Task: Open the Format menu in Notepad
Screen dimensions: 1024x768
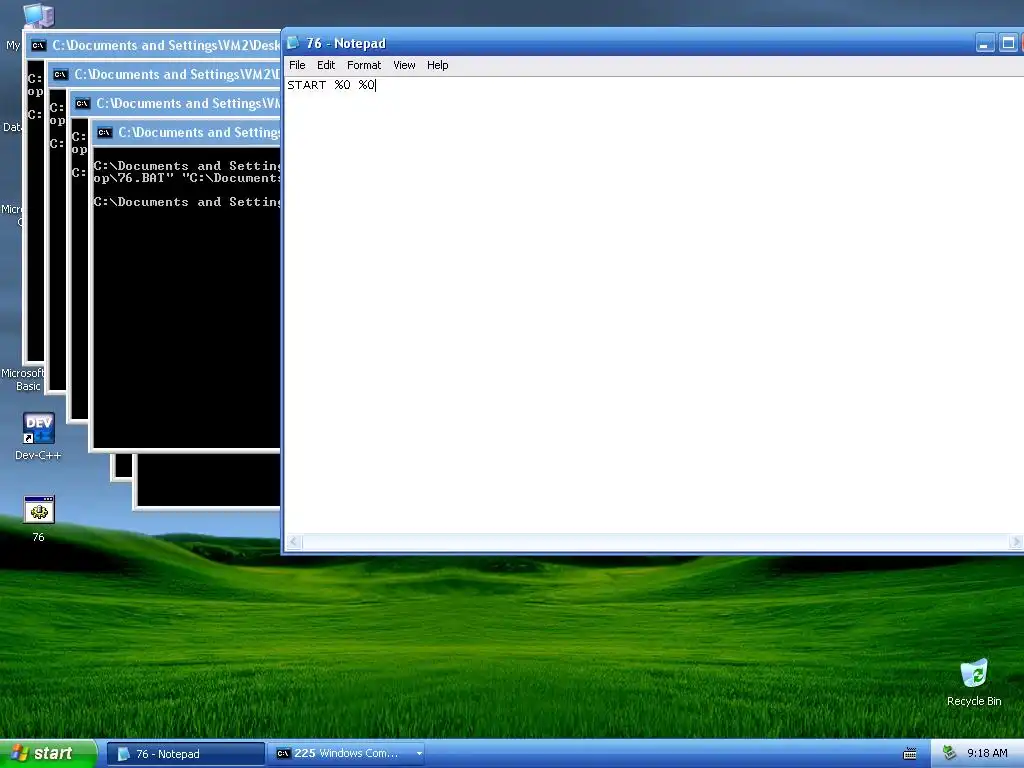Action: coord(364,65)
